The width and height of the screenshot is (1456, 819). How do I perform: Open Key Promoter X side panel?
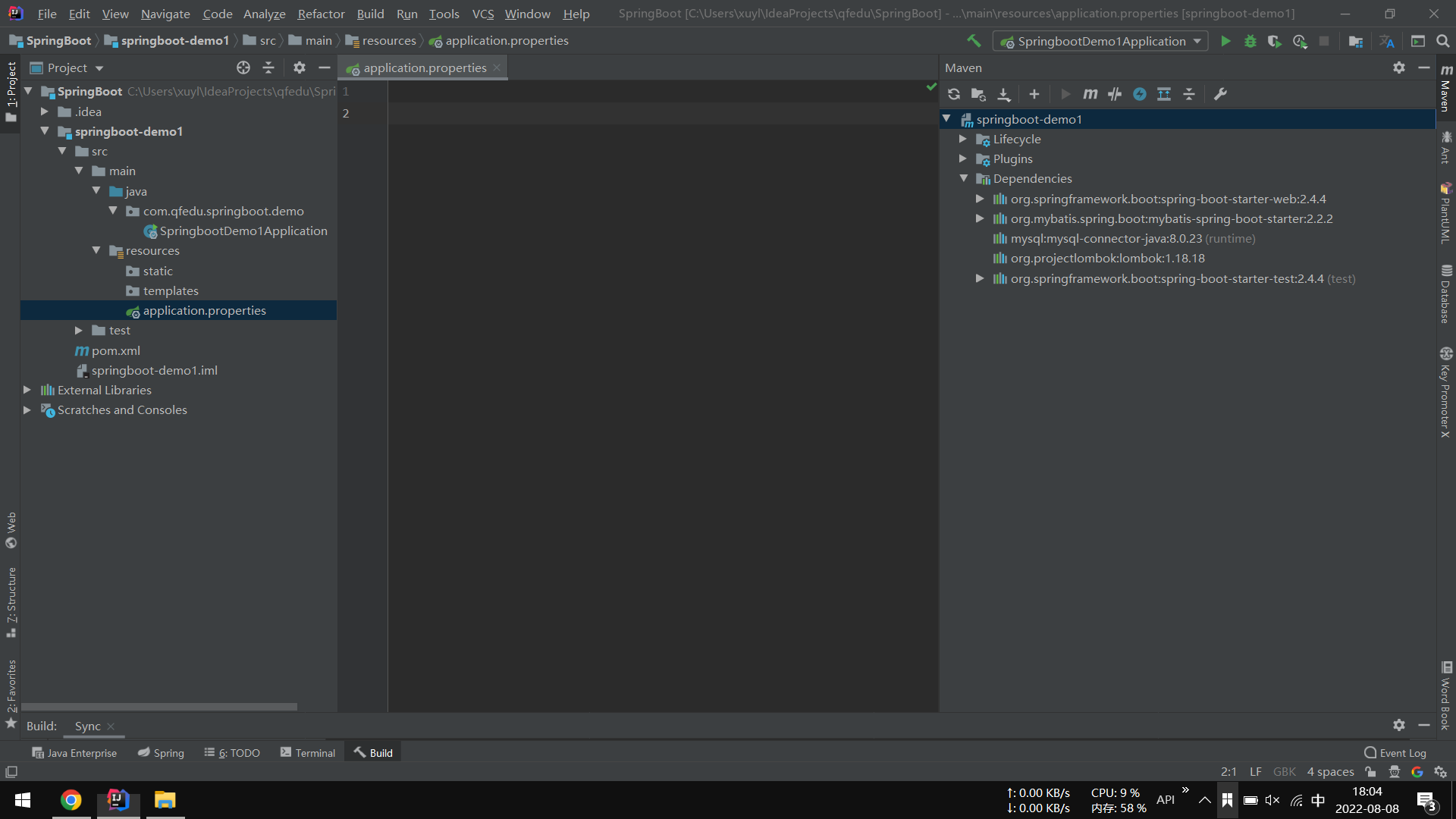[x=1446, y=392]
